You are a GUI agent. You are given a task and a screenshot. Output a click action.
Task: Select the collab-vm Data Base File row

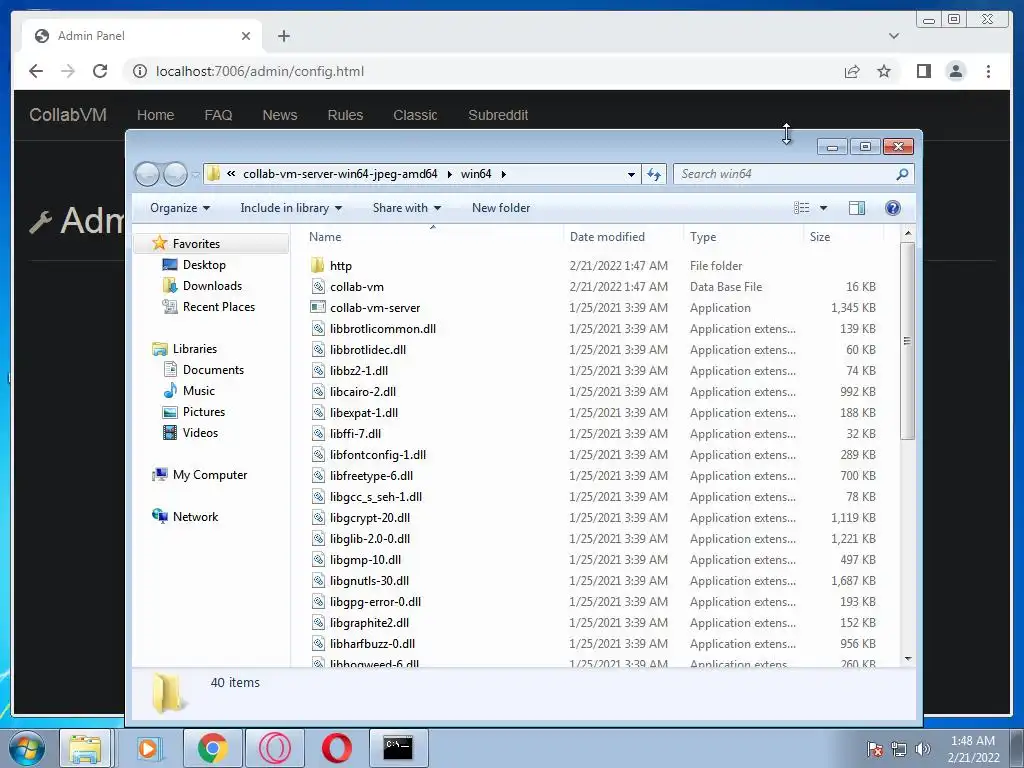coord(593,286)
